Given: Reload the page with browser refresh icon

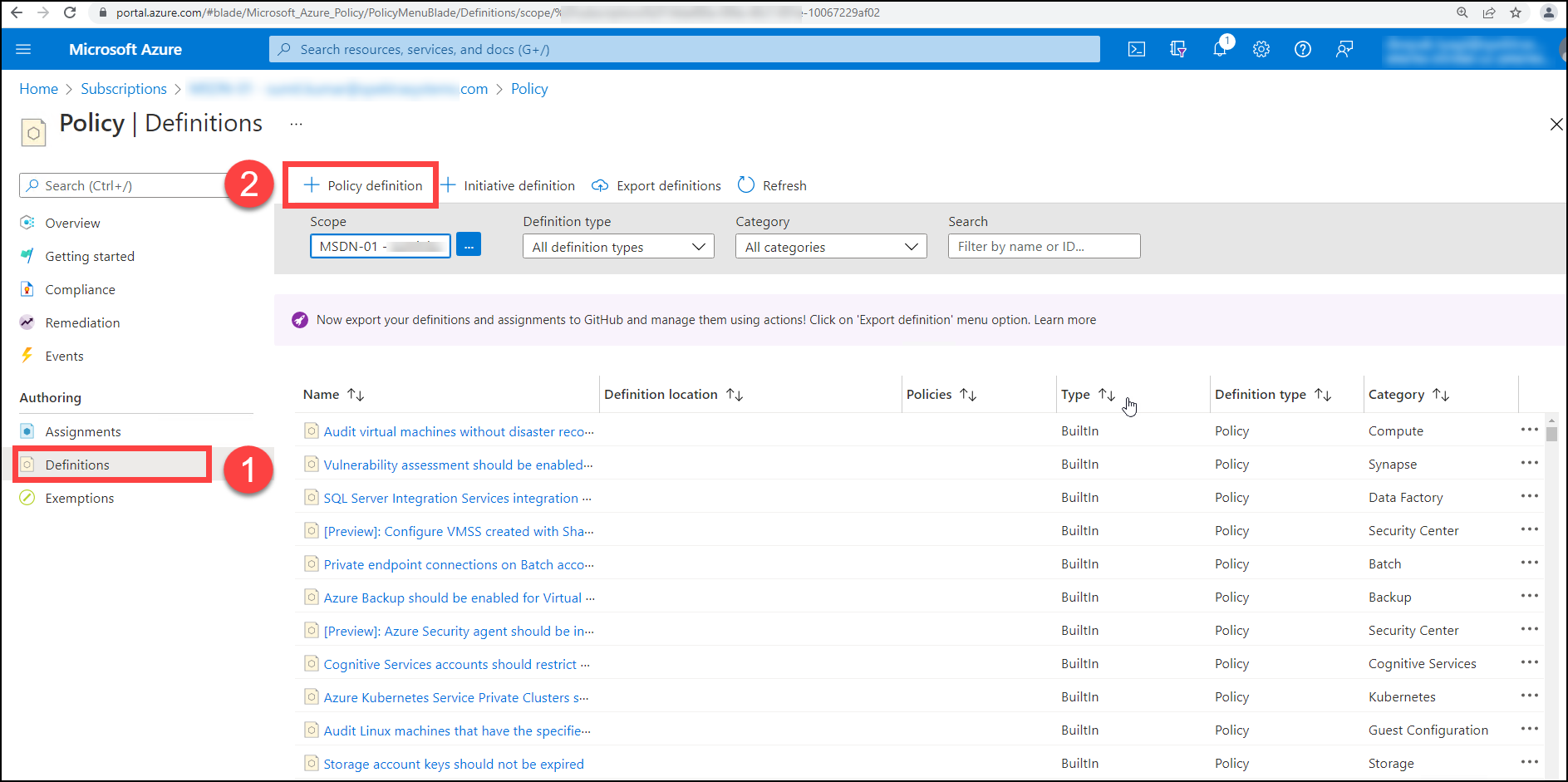Looking at the screenshot, I should 70,12.
